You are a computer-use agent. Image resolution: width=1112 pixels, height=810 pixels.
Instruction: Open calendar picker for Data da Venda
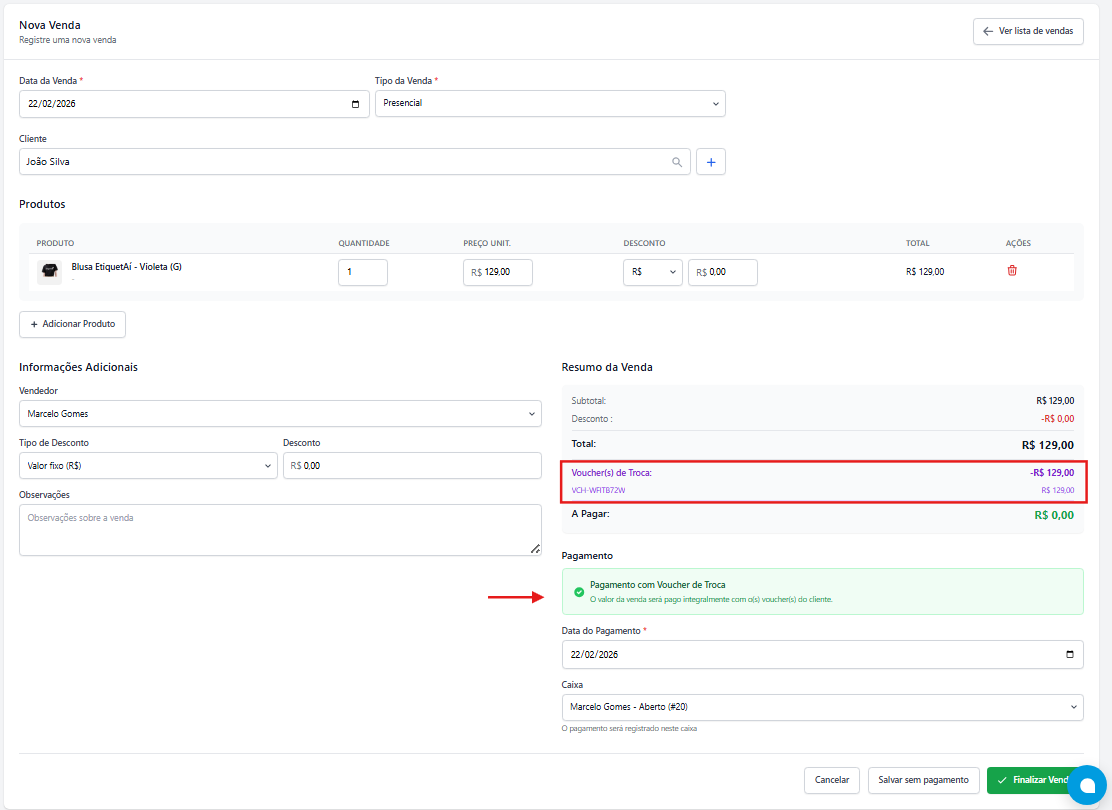[356, 104]
